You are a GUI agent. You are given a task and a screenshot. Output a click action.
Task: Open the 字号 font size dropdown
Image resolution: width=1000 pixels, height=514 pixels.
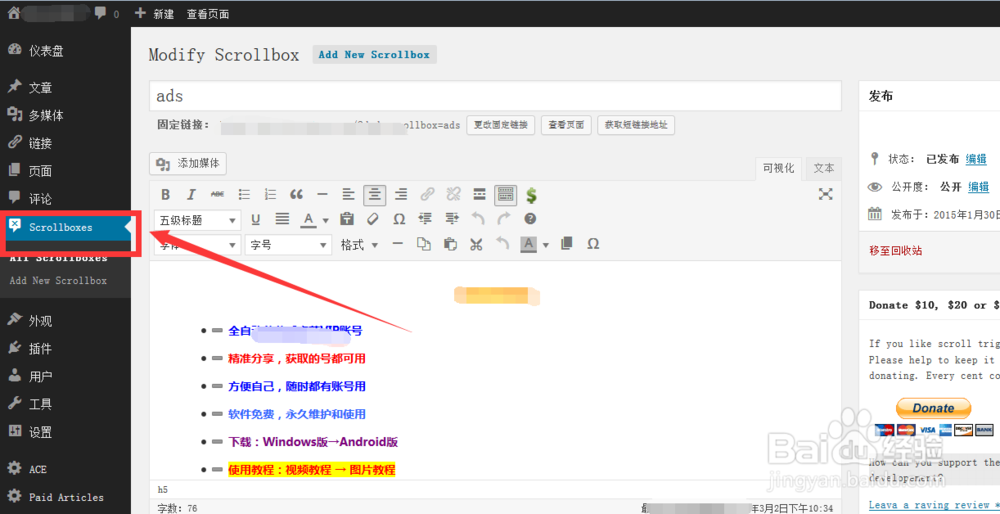288,245
